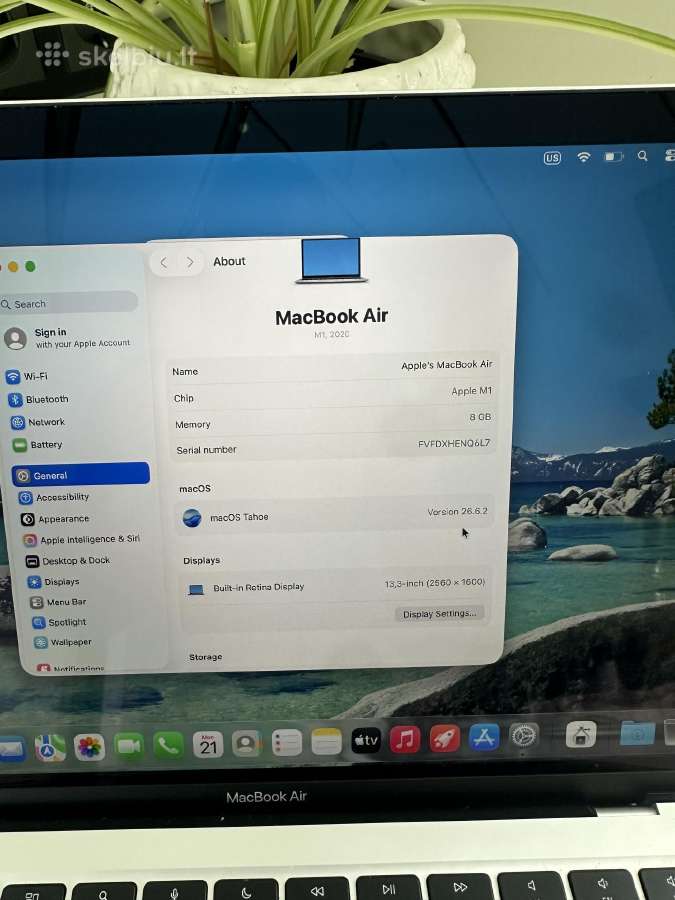
Task: Select General in the sidebar
Action: coord(80,475)
